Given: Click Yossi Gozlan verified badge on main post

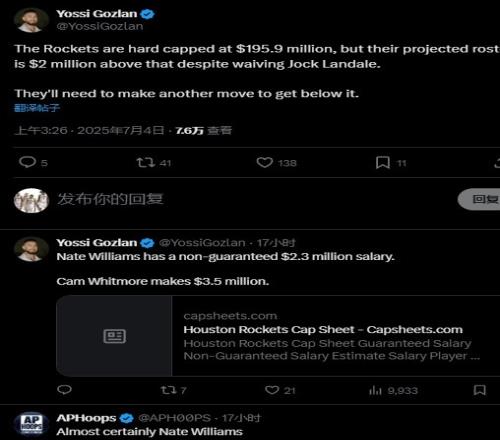Looking at the screenshot, I should [x=147, y=14].
